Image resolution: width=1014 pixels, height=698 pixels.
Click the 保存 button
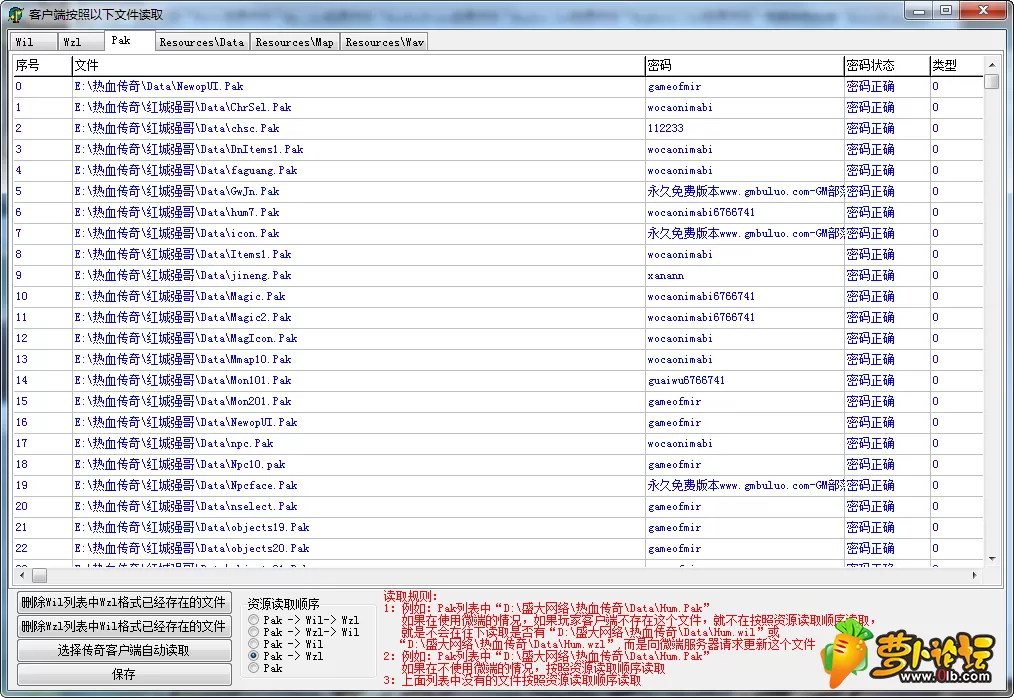[x=124, y=674]
